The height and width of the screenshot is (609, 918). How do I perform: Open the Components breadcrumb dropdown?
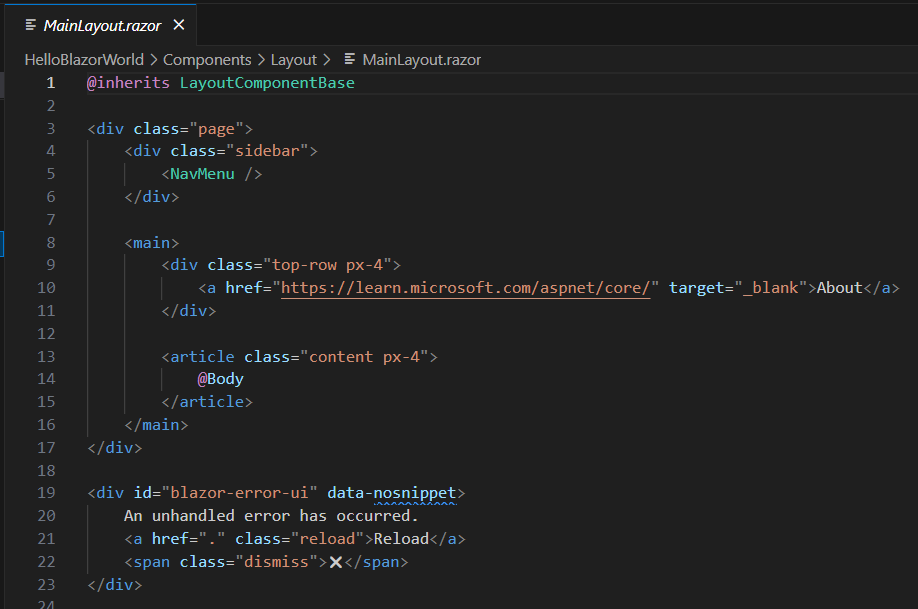point(207,59)
